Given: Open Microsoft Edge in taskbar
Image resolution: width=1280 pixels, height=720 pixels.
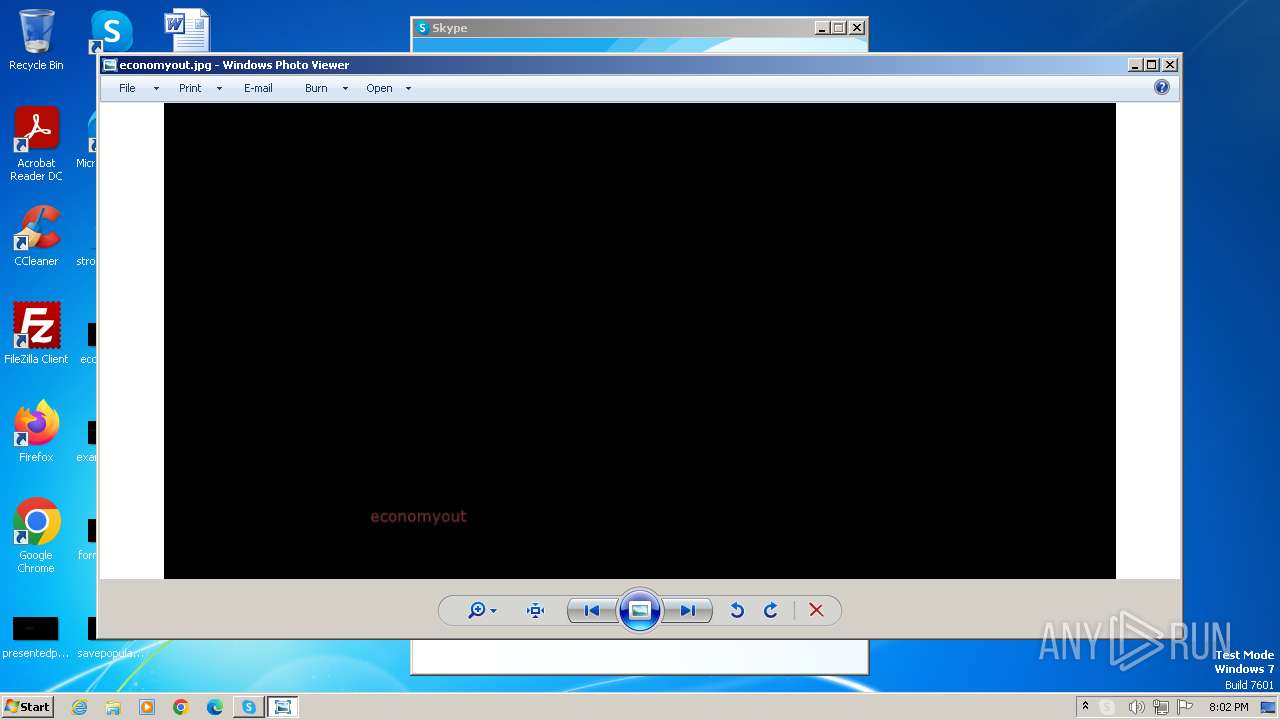Looking at the screenshot, I should (215, 707).
